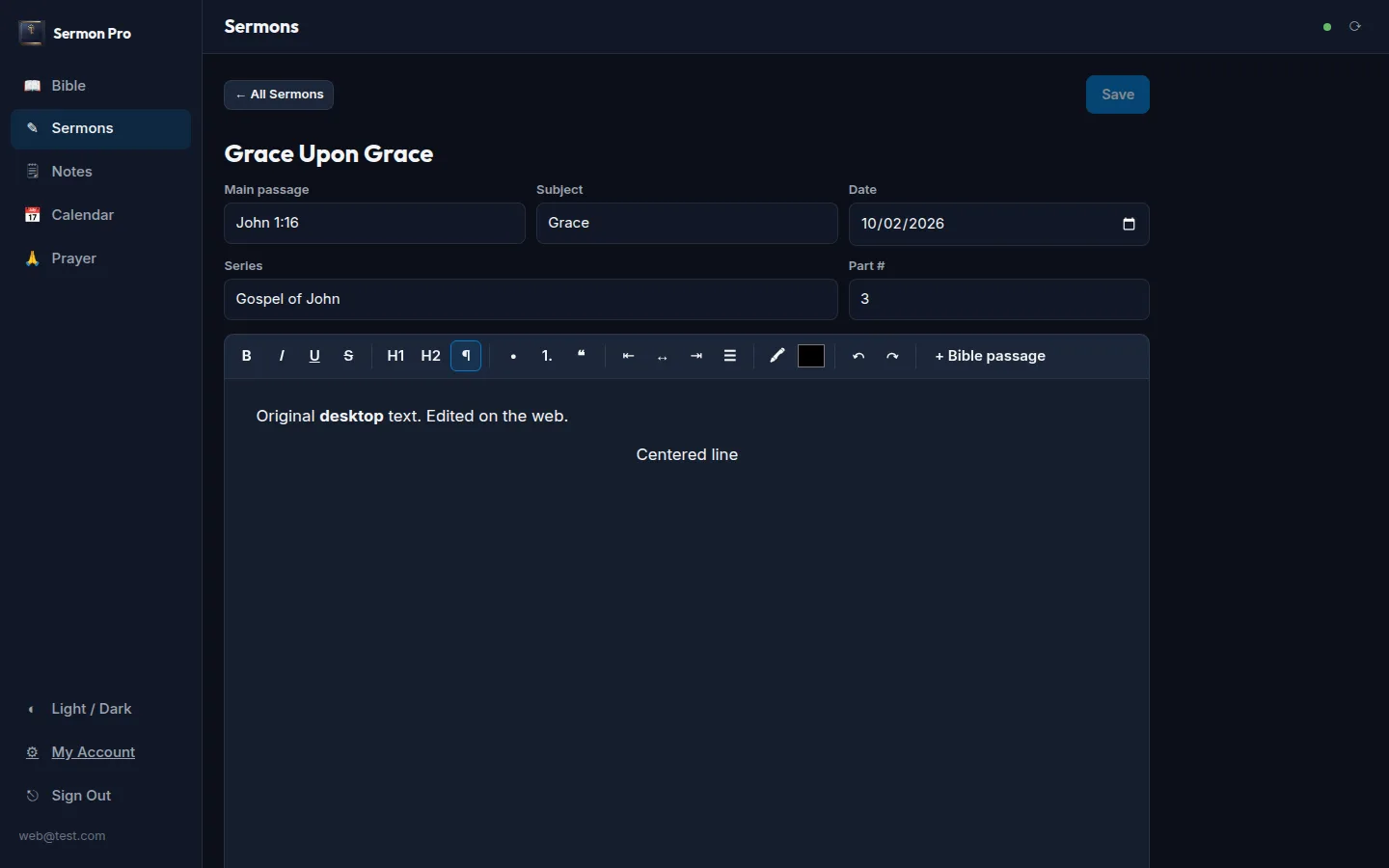1389x868 pixels.
Task: Click the Main passage field containing John 1:16
Action: [374, 223]
